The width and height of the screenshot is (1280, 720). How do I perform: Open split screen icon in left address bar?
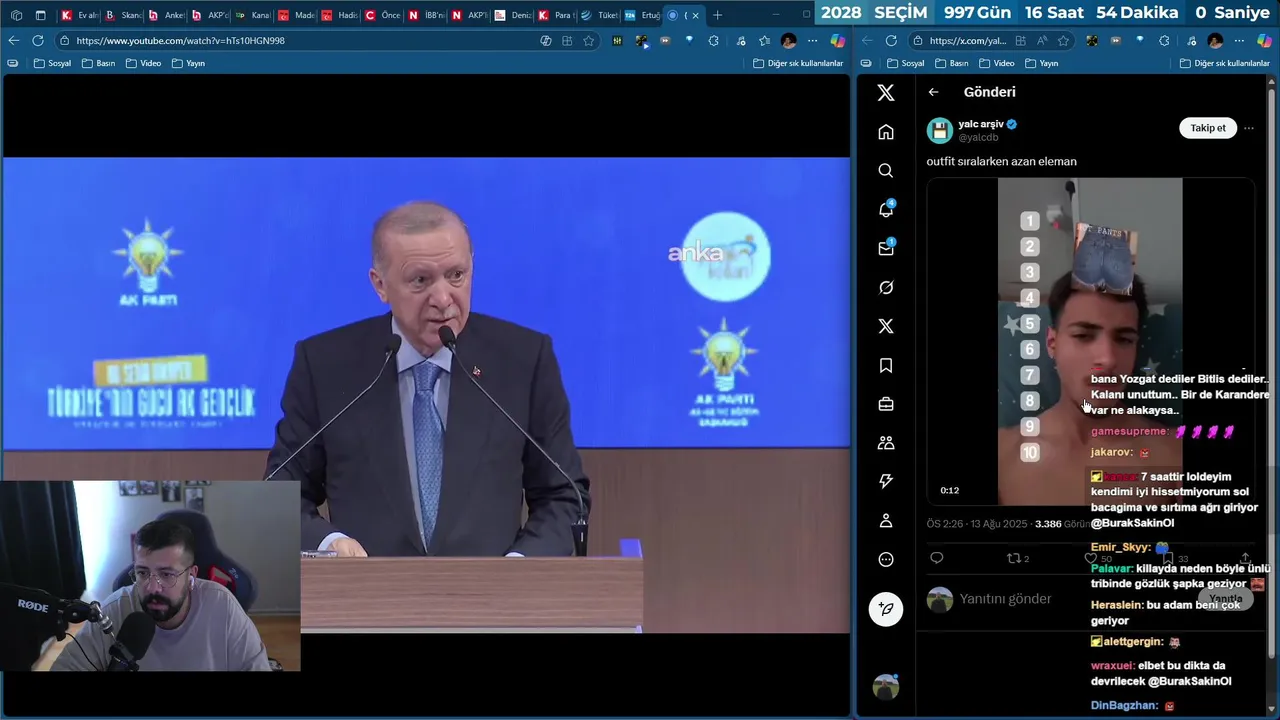567,41
